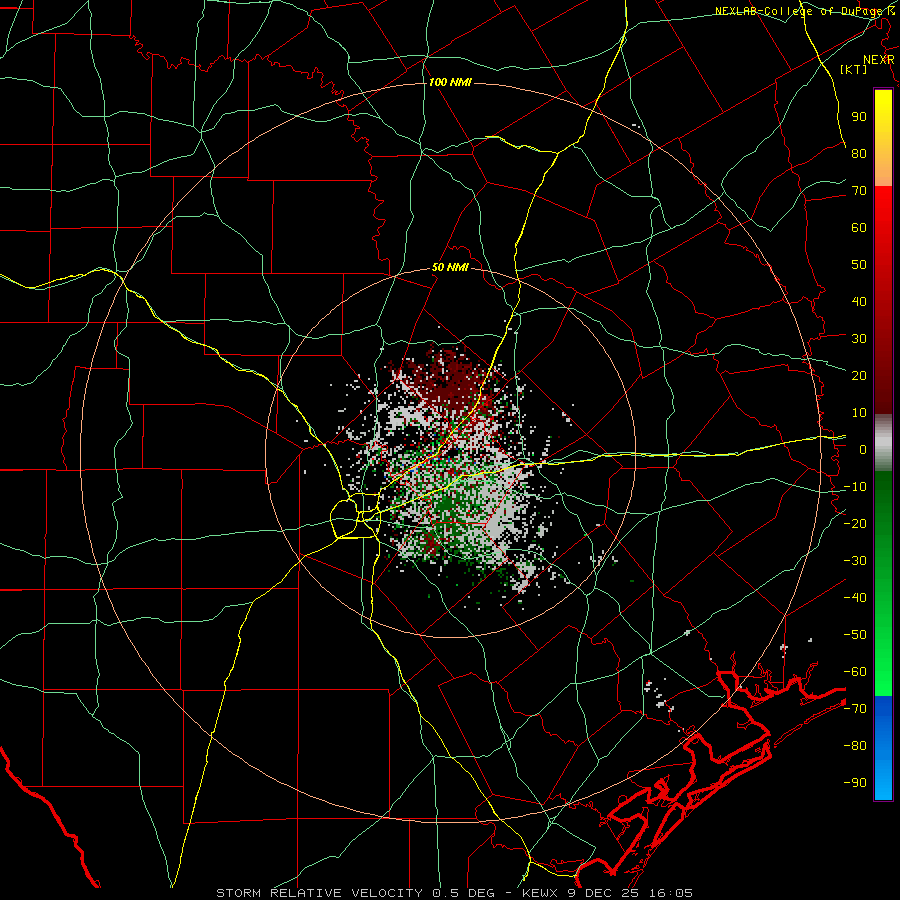Click the "50" value on the velocity scale
Viewport: 900px width, 900px height.
859,265
